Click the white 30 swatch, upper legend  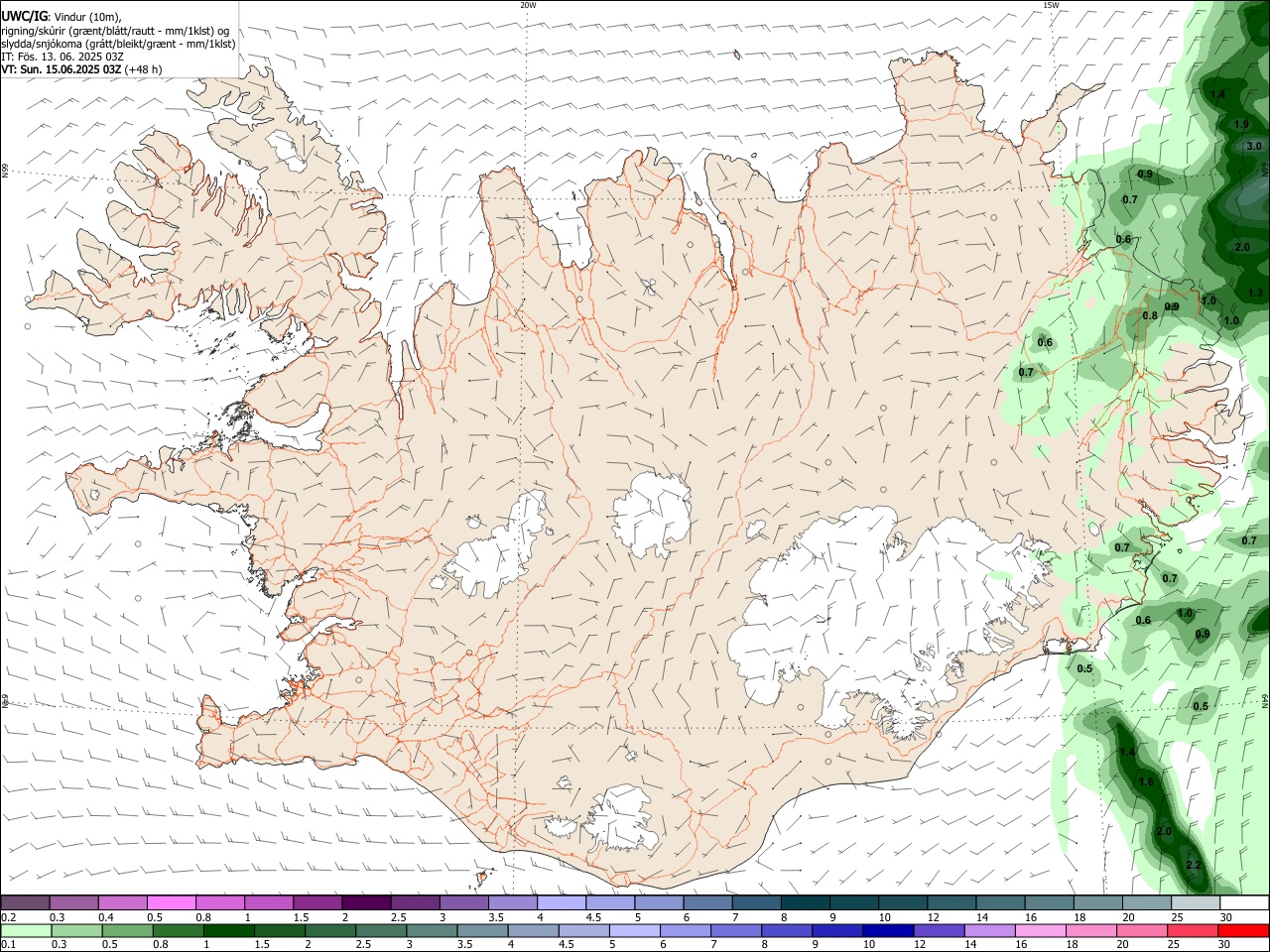point(1244,902)
